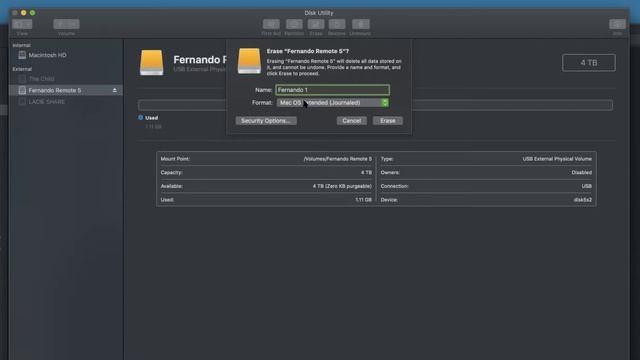Zoom window with green button
The image size is (640, 360).
(32, 13)
